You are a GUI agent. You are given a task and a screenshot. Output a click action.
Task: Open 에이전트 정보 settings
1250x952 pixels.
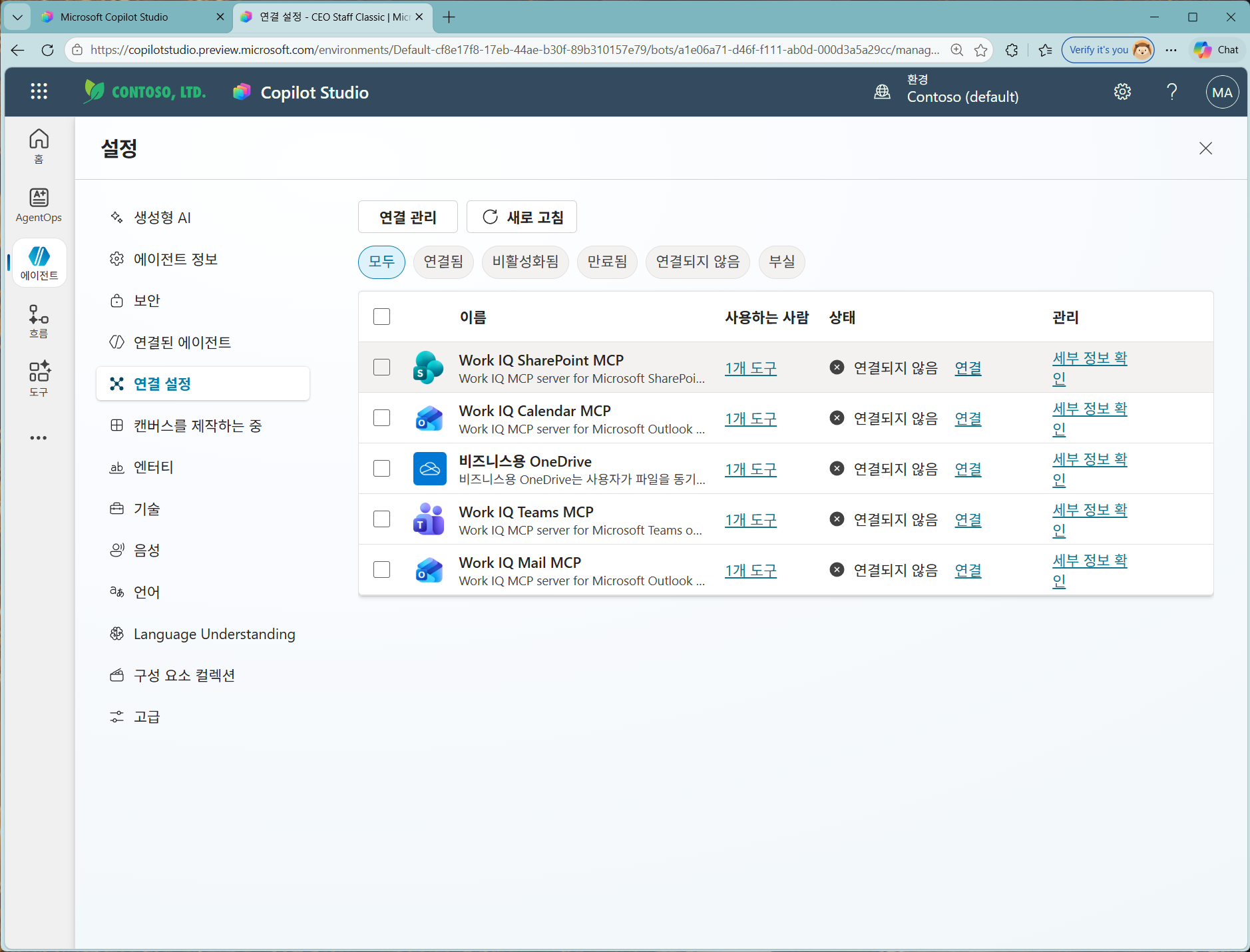click(x=203, y=259)
